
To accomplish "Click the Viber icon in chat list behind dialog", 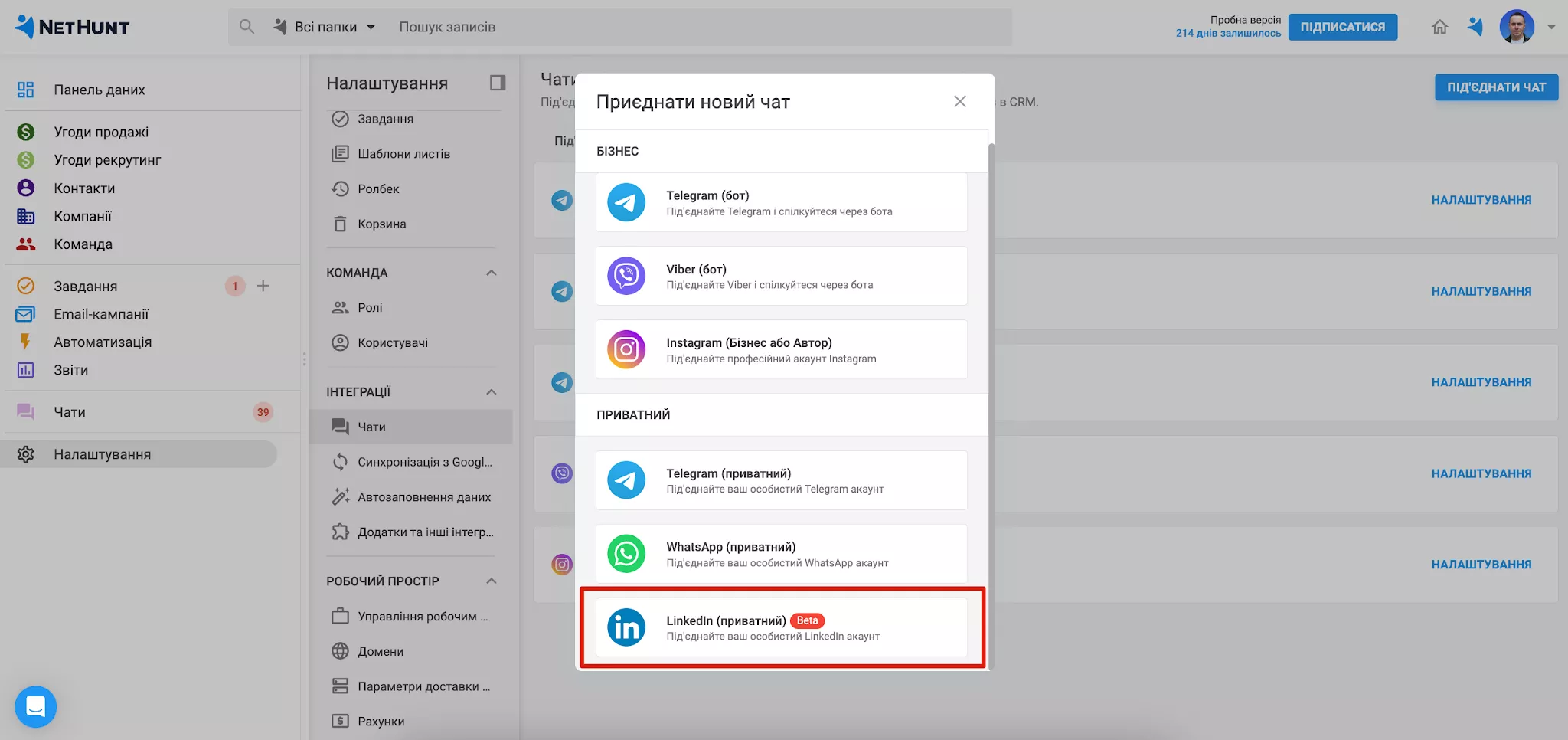I will coord(562,473).
